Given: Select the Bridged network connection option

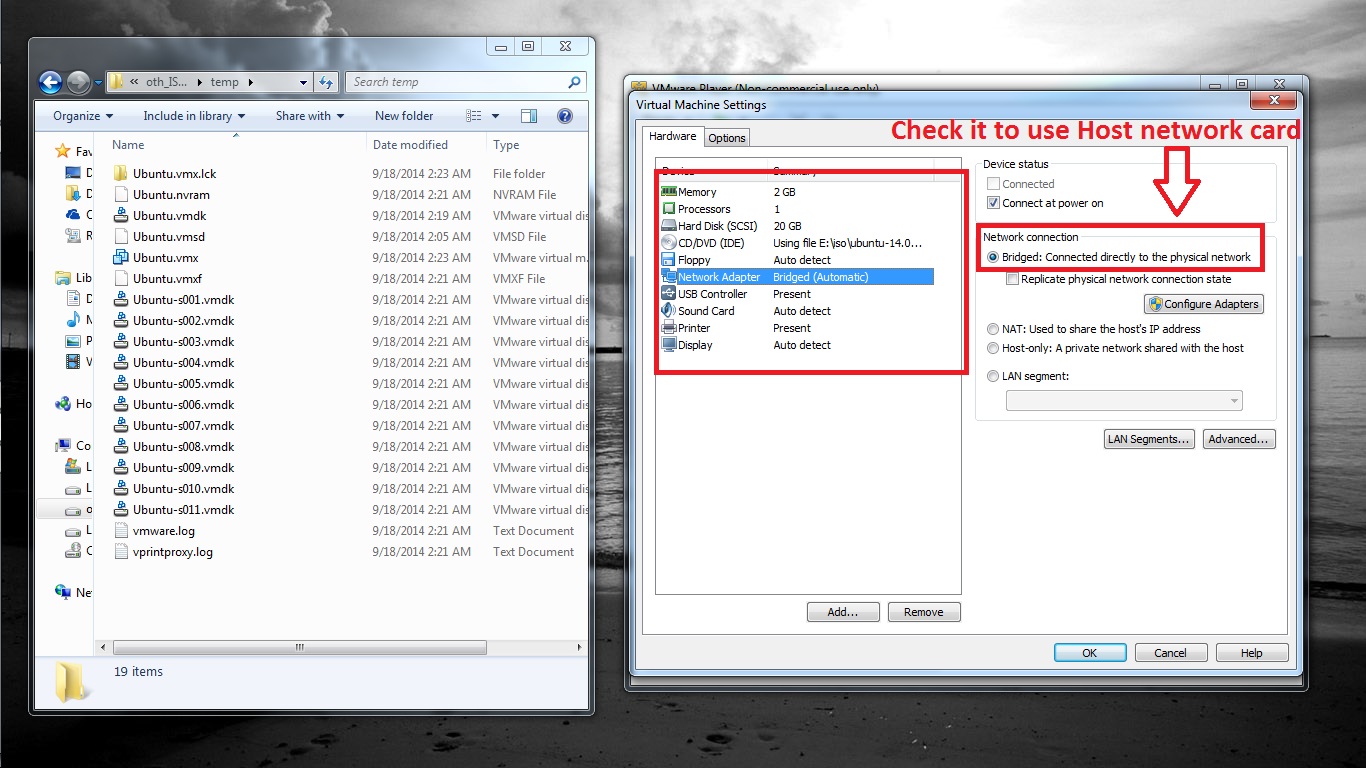Looking at the screenshot, I should click(x=993, y=257).
